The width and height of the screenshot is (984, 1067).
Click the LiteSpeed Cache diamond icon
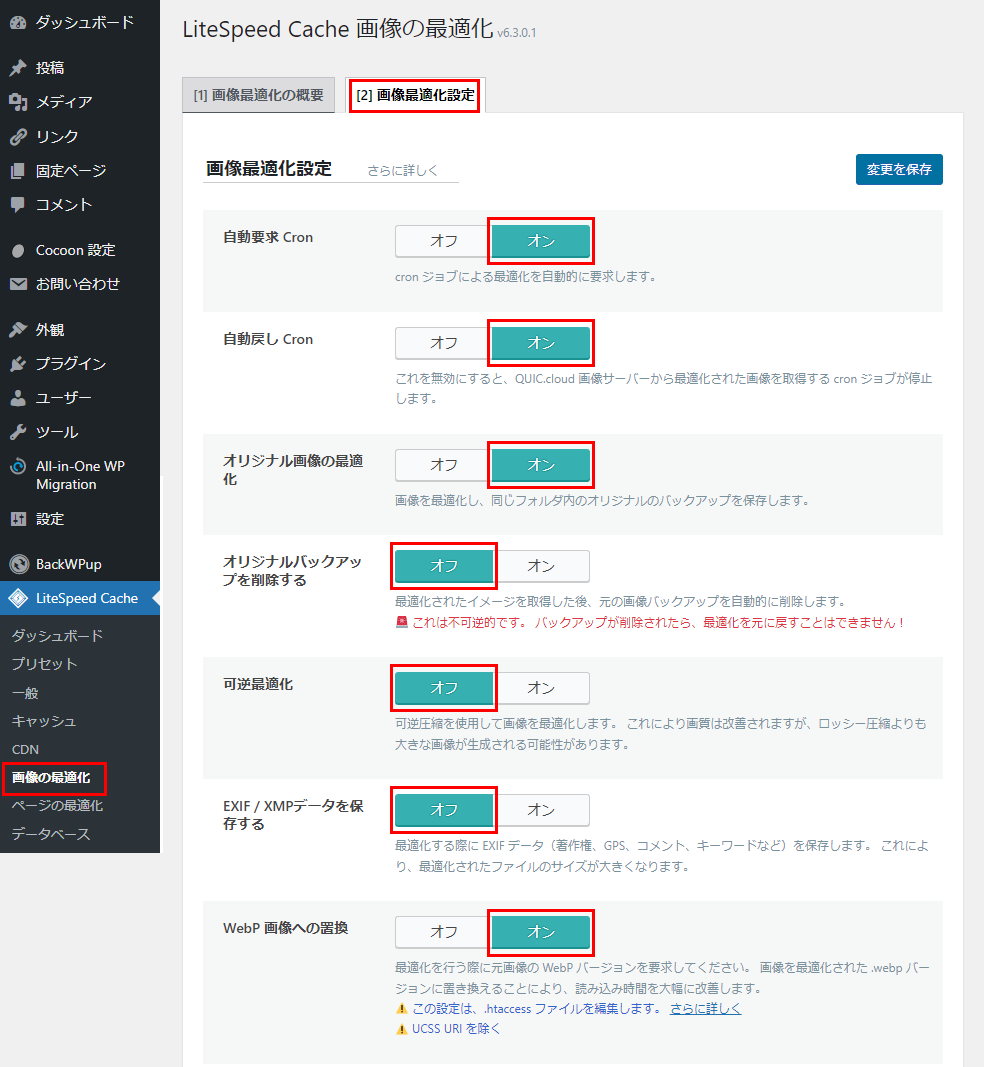pyautogui.click(x=18, y=598)
